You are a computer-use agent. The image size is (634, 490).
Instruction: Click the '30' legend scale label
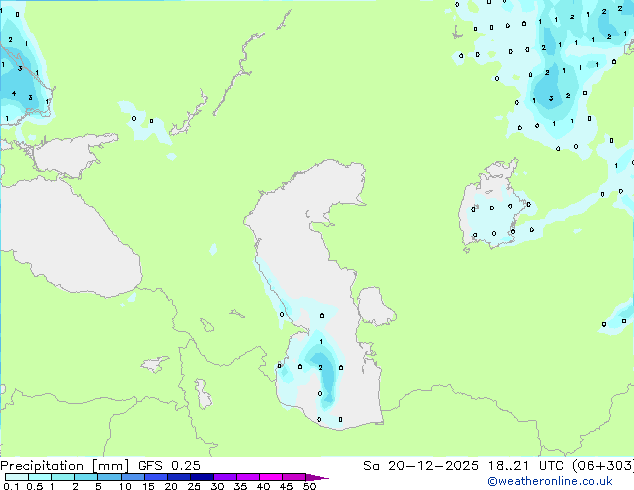pos(217,486)
